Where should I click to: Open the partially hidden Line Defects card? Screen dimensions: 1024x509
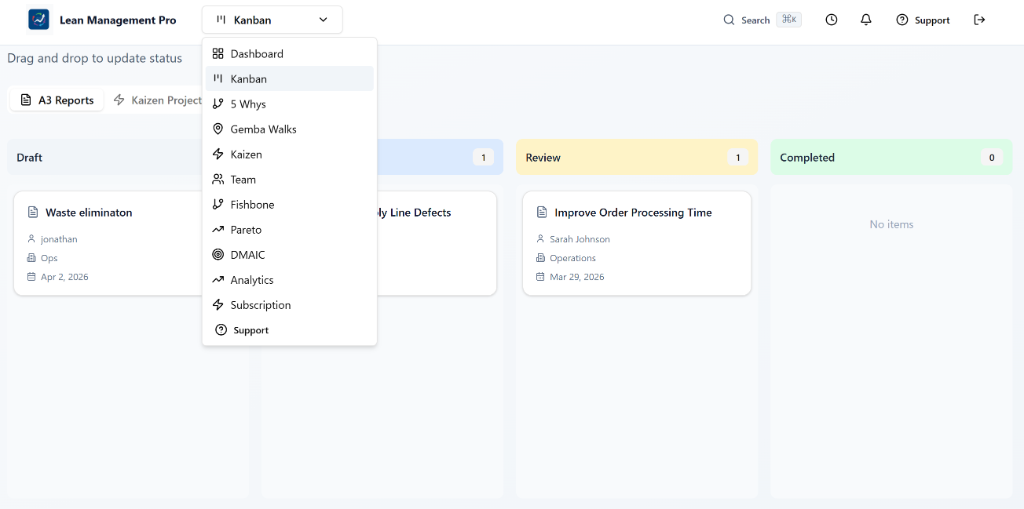point(436,243)
